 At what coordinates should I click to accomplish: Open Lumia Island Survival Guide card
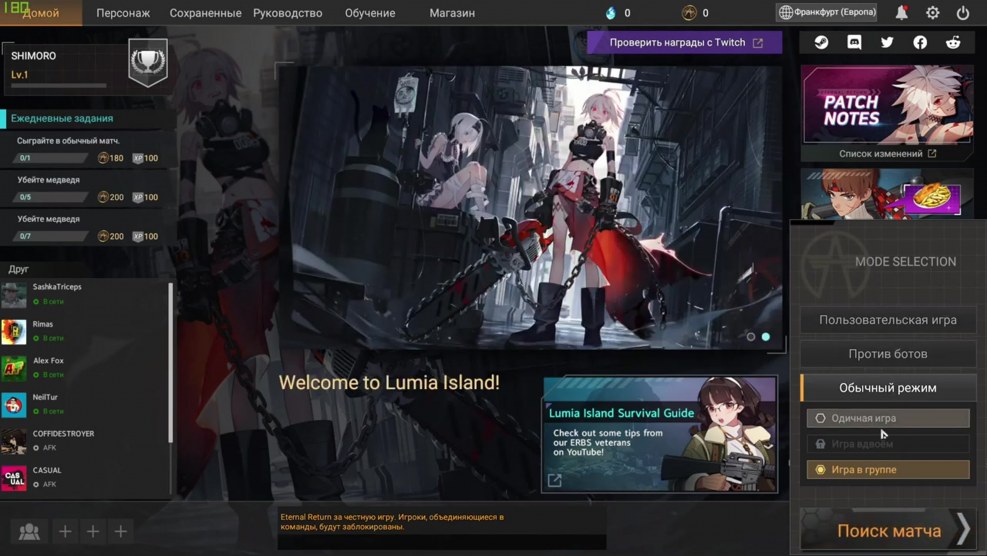point(660,434)
